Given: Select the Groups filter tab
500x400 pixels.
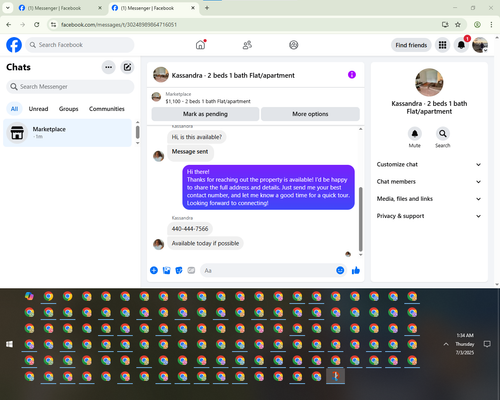Looking at the screenshot, I should coord(68,109).
